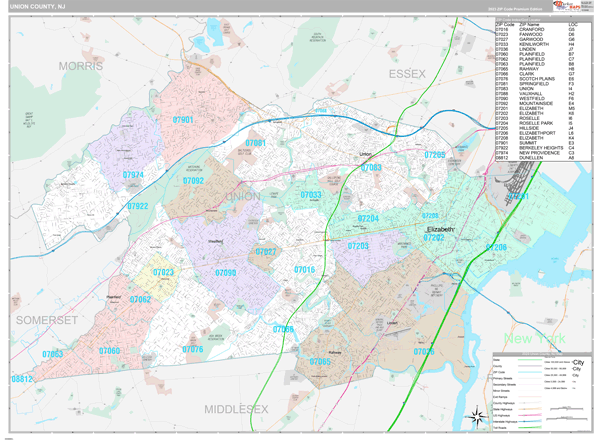Click the MORRIS county label
This screenshot has height=440, width=600.
81,65
